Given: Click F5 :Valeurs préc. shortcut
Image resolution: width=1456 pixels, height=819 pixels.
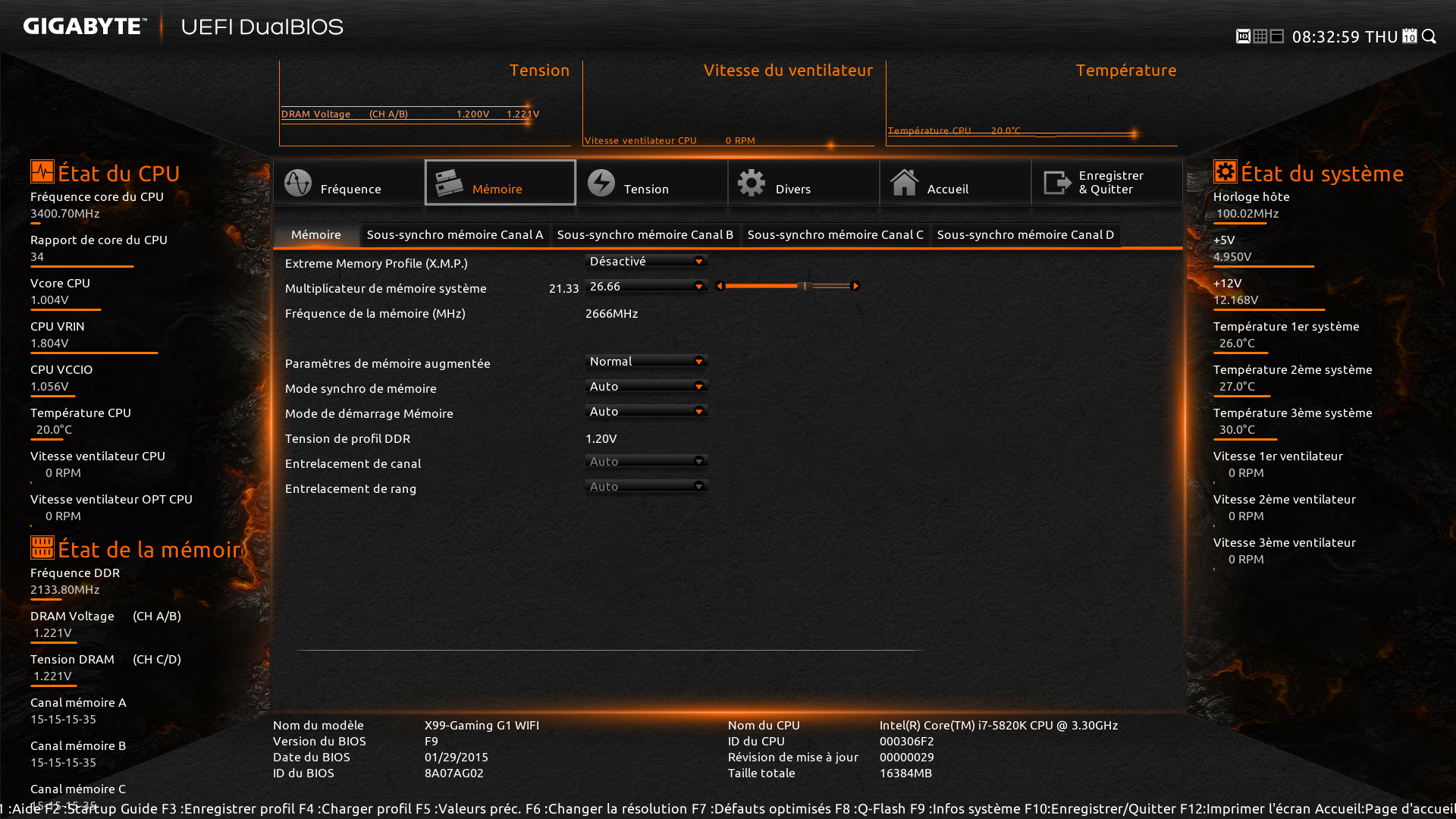Looking at the screenshot, I should pos(469,809).
